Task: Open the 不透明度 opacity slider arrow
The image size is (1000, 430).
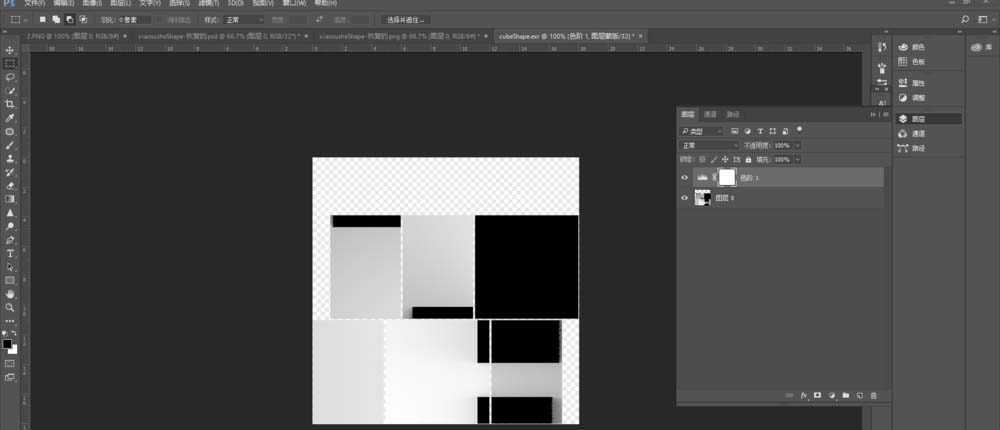Action: tap(797, 145)
